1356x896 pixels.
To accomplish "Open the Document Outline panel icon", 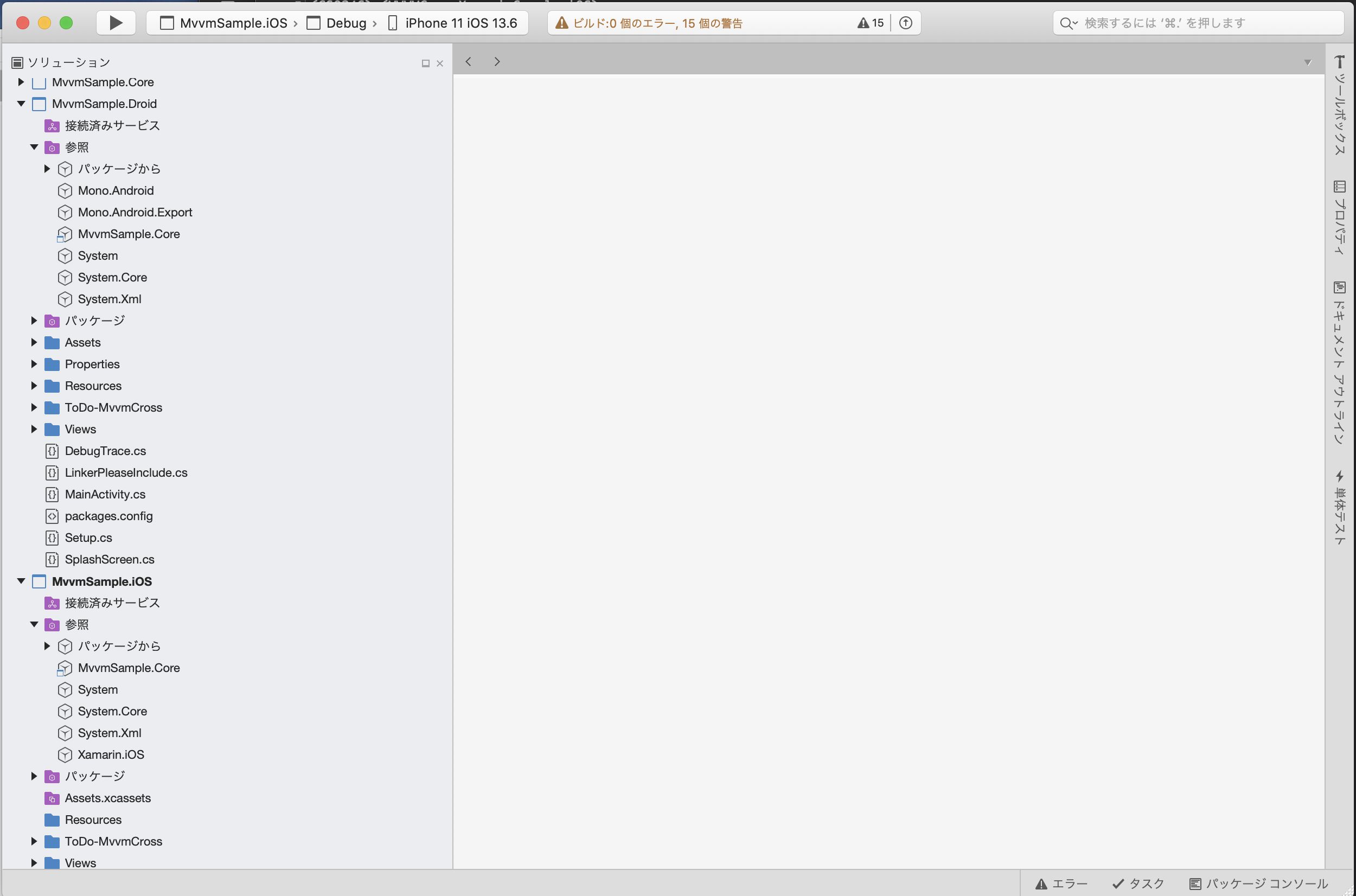I will 1339,287.
